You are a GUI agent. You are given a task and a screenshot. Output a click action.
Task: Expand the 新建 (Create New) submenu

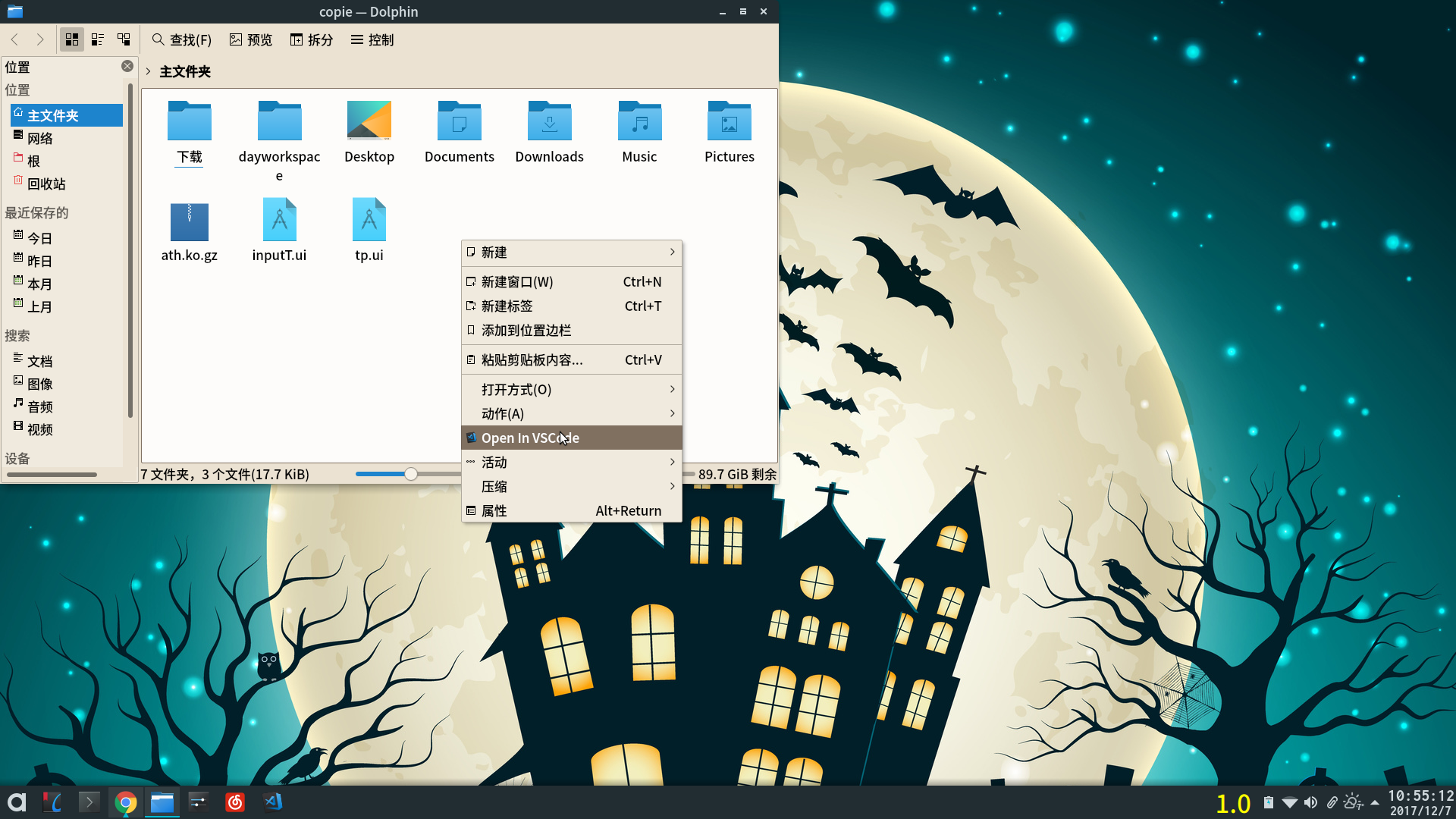click(572, 252)
